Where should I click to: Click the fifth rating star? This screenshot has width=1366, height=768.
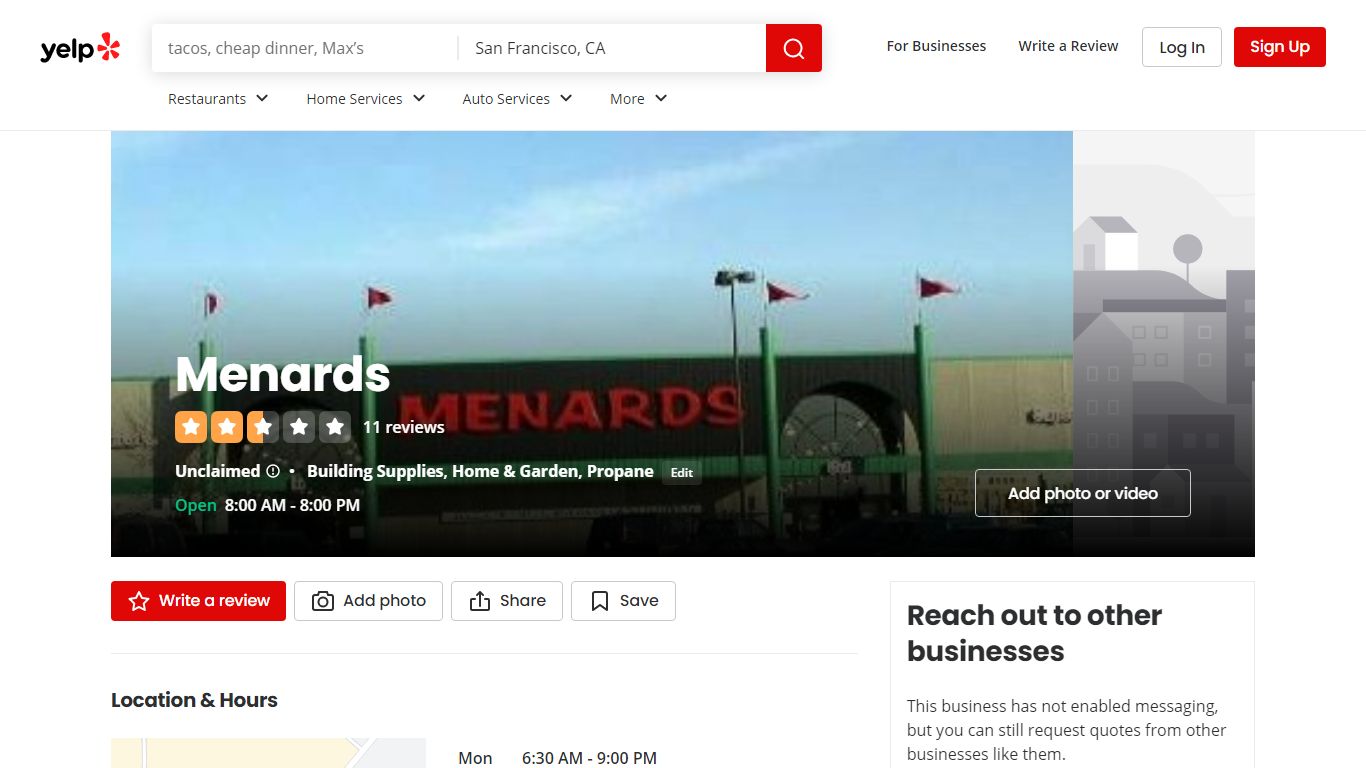point(335,427)
